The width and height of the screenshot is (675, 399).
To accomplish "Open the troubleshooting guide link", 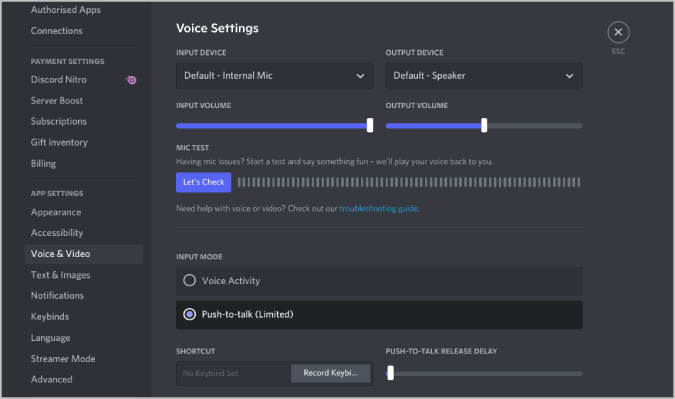I will point(378,208).
